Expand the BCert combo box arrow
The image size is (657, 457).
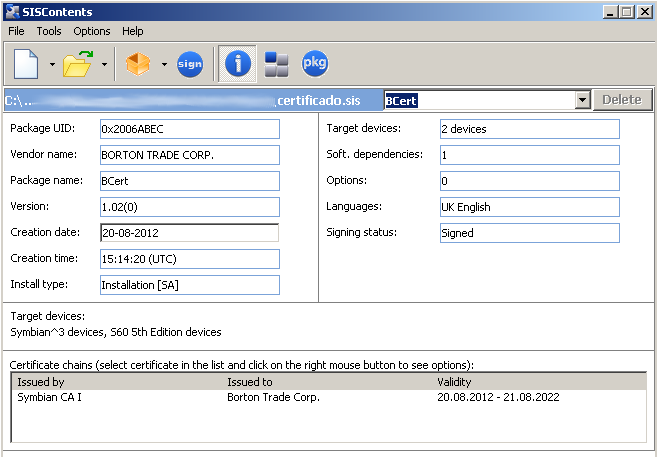coord(582,100)
